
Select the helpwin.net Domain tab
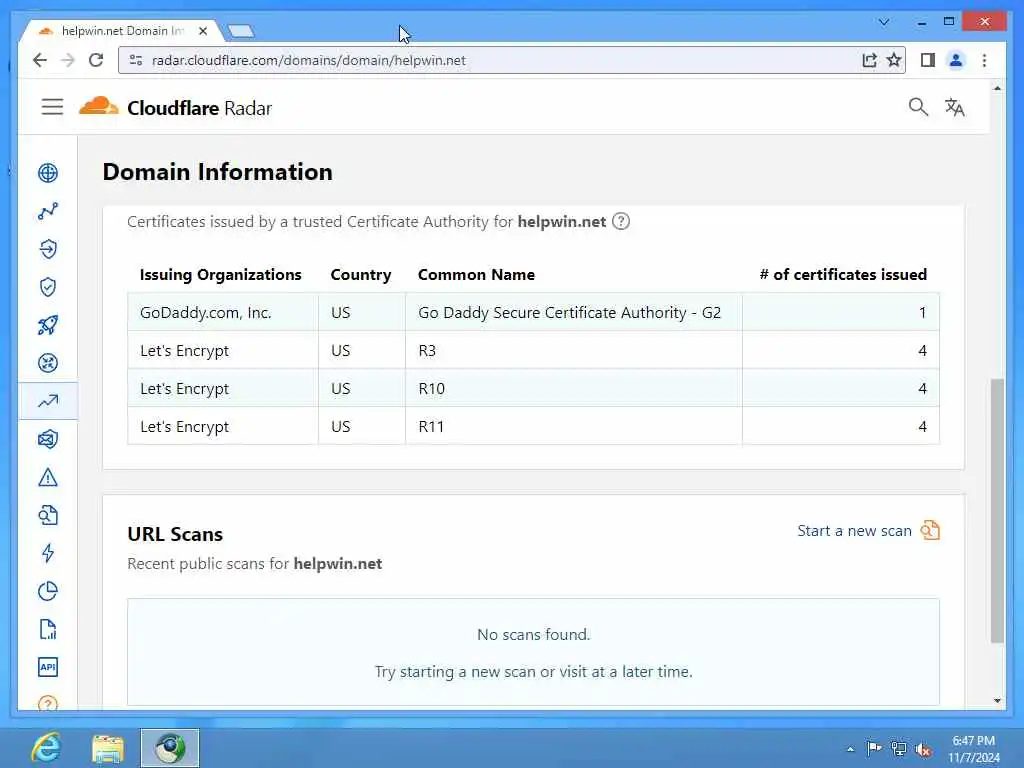pyautogui.click(x=123, y=31)
